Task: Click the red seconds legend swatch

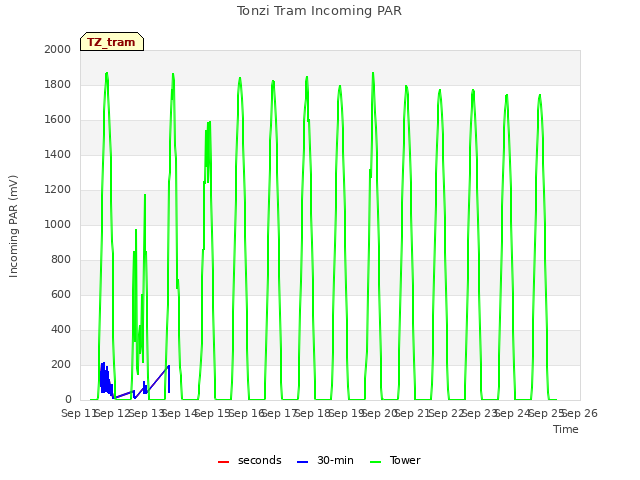Action: point(223,462)
